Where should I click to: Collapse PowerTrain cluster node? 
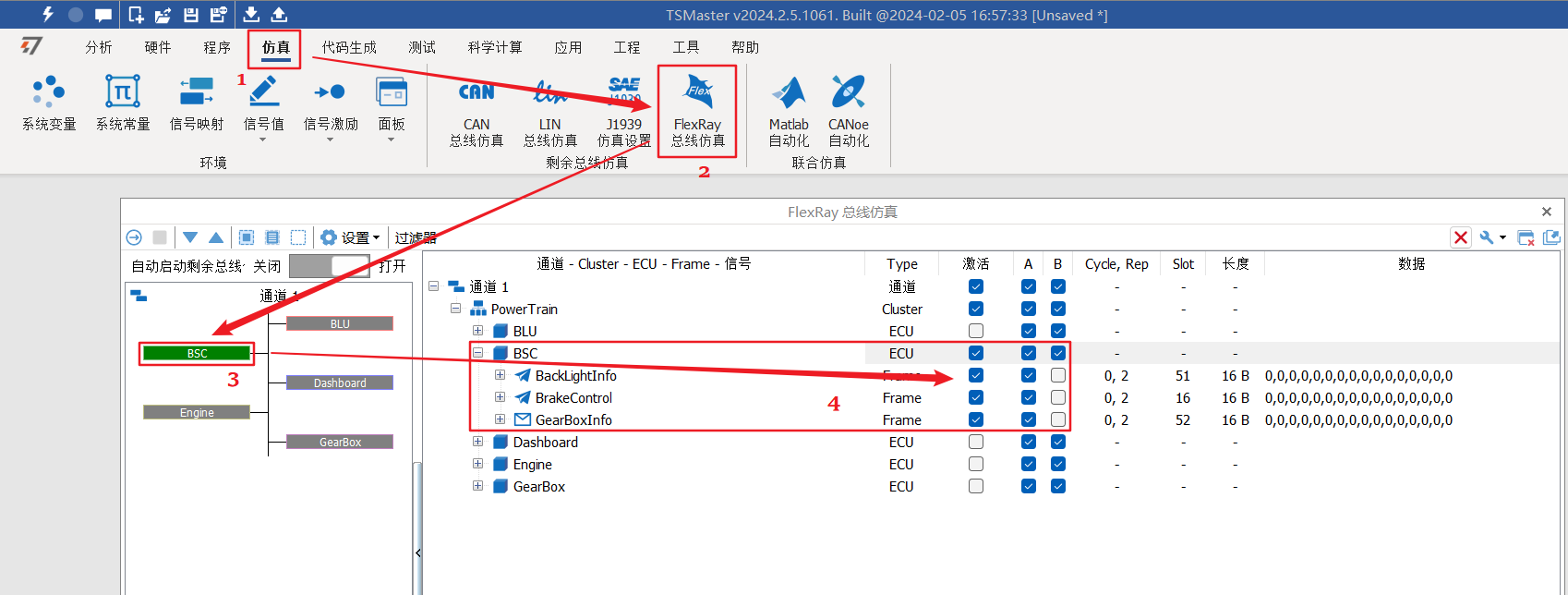[456, 309]
